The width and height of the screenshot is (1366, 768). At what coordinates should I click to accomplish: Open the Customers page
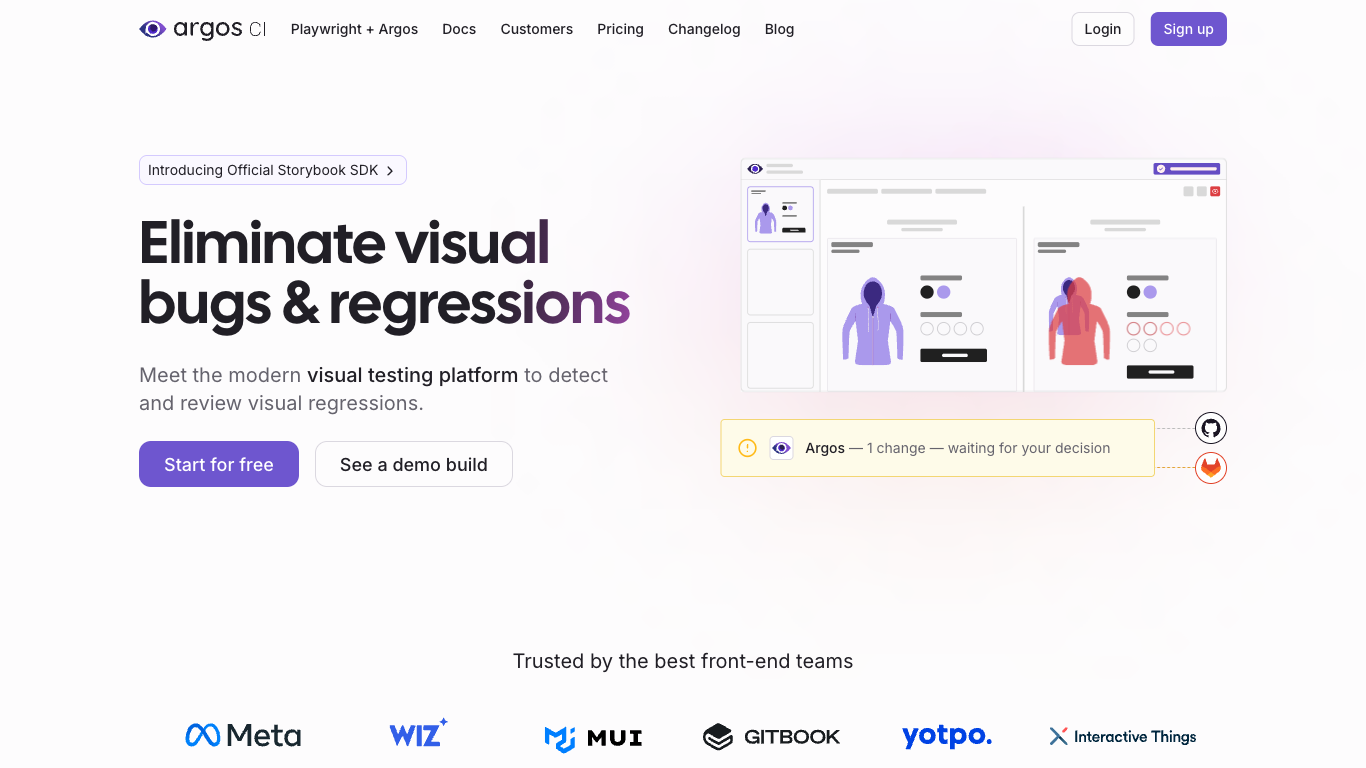point(536,29)
